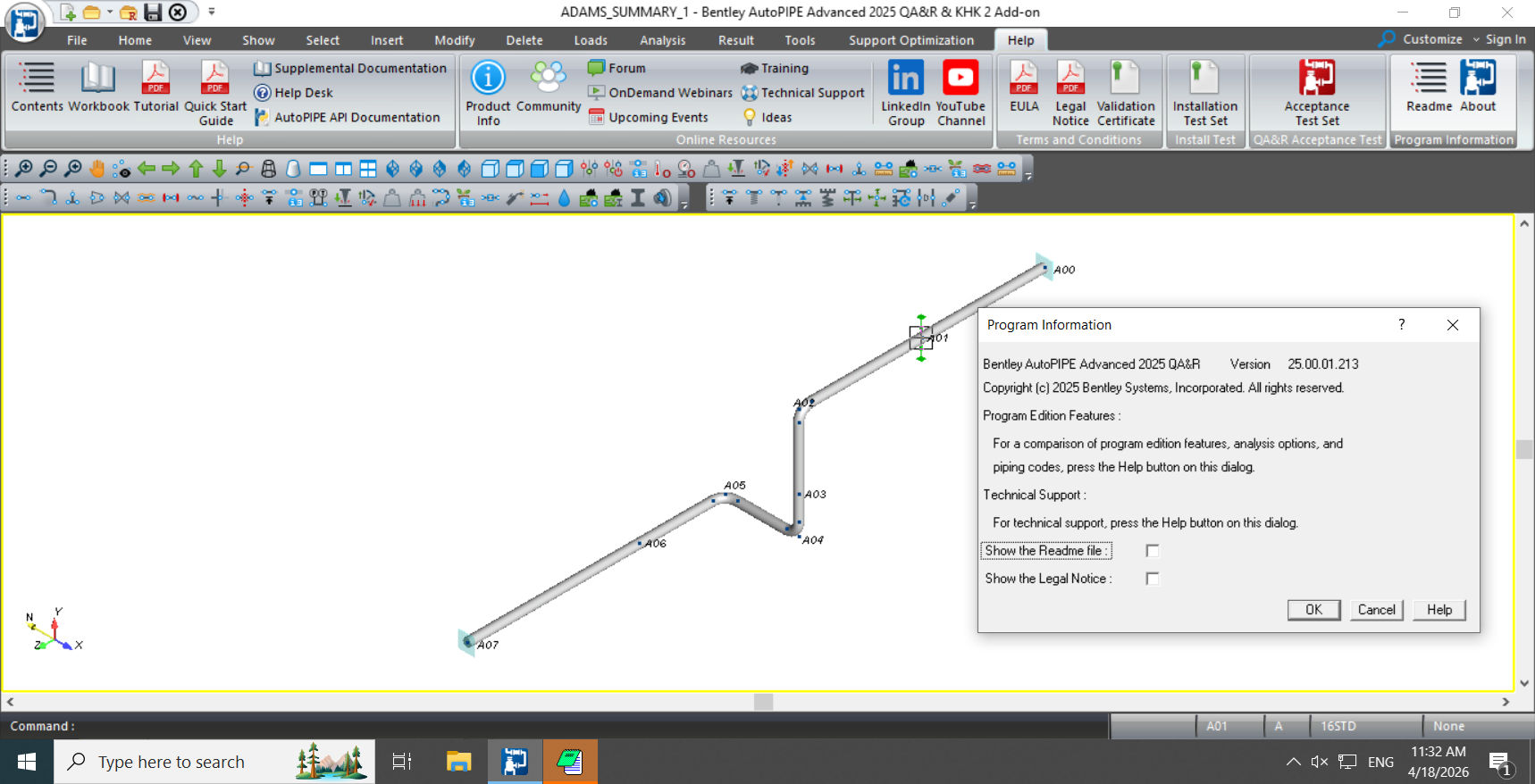Screen dimensions: 1535x784
Task: Click the vertical scrollbar thumb
Action: [x=1524, y=449]
